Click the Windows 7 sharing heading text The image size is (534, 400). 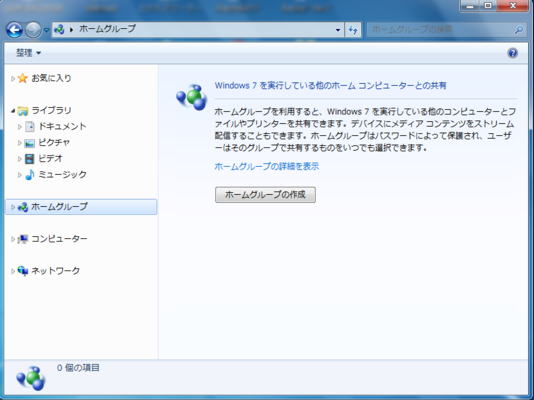tap(330, 85)
